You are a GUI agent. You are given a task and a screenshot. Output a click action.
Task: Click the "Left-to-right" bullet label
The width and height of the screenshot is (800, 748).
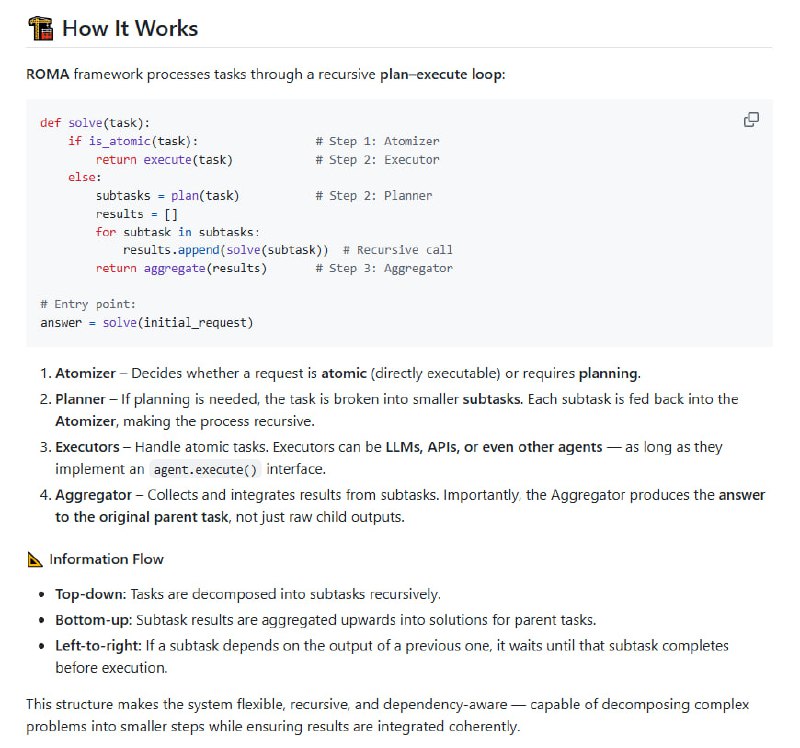[98, 645]
